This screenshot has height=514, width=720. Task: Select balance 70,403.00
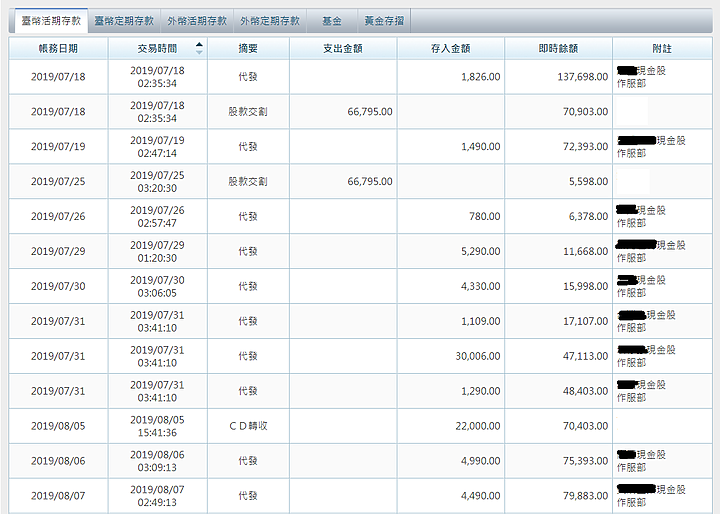click(x=585, y=426)
